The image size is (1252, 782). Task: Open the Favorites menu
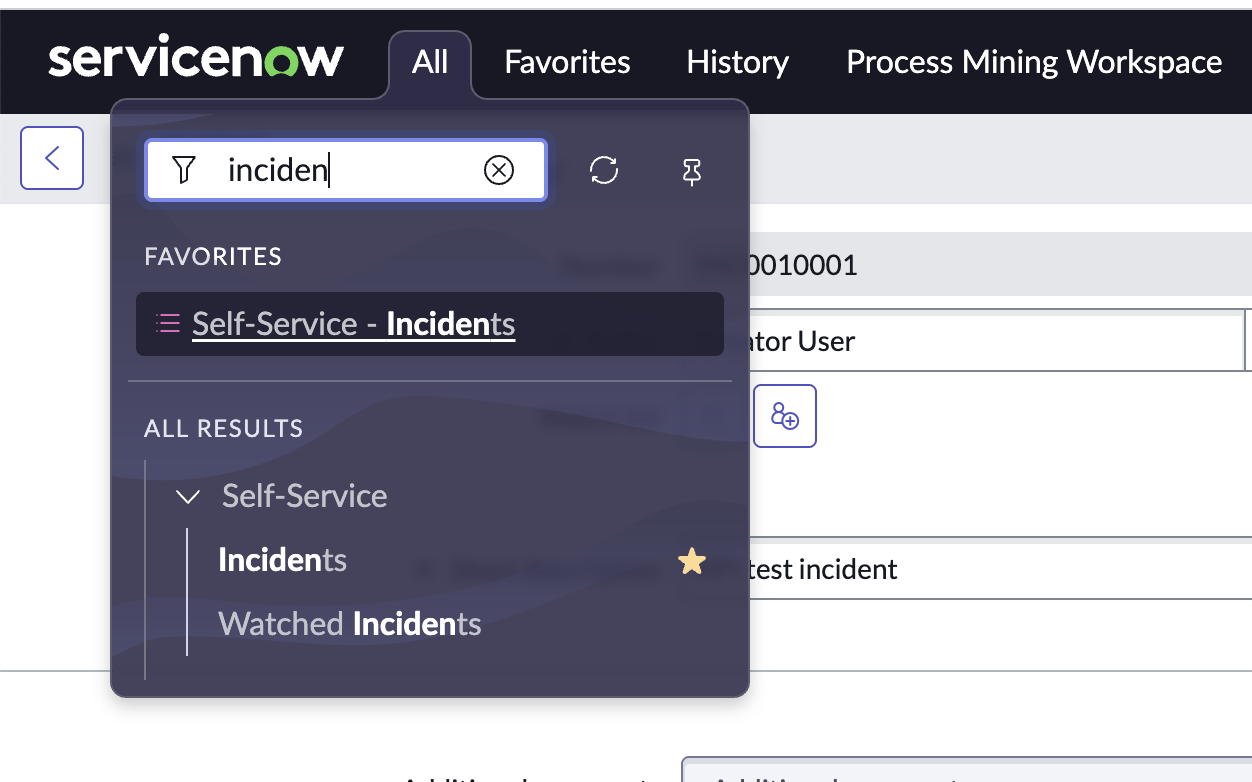(566, 62)
